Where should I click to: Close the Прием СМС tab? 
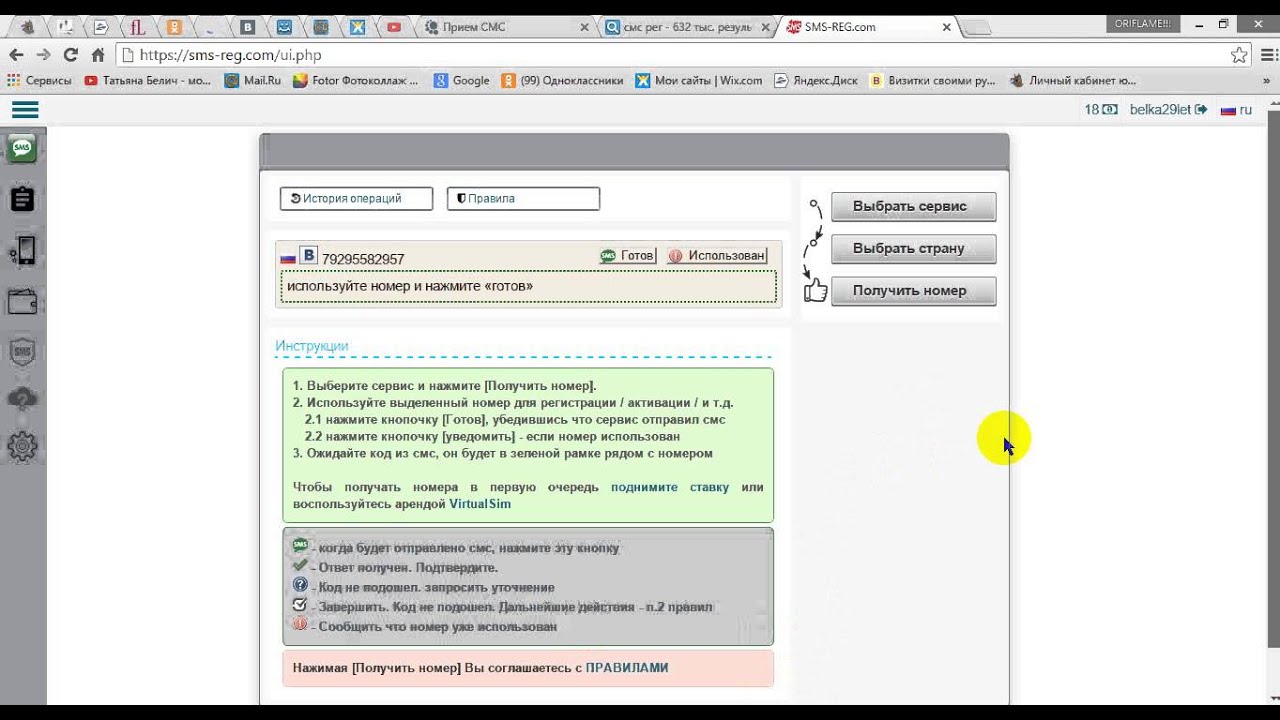coord(585,27)
